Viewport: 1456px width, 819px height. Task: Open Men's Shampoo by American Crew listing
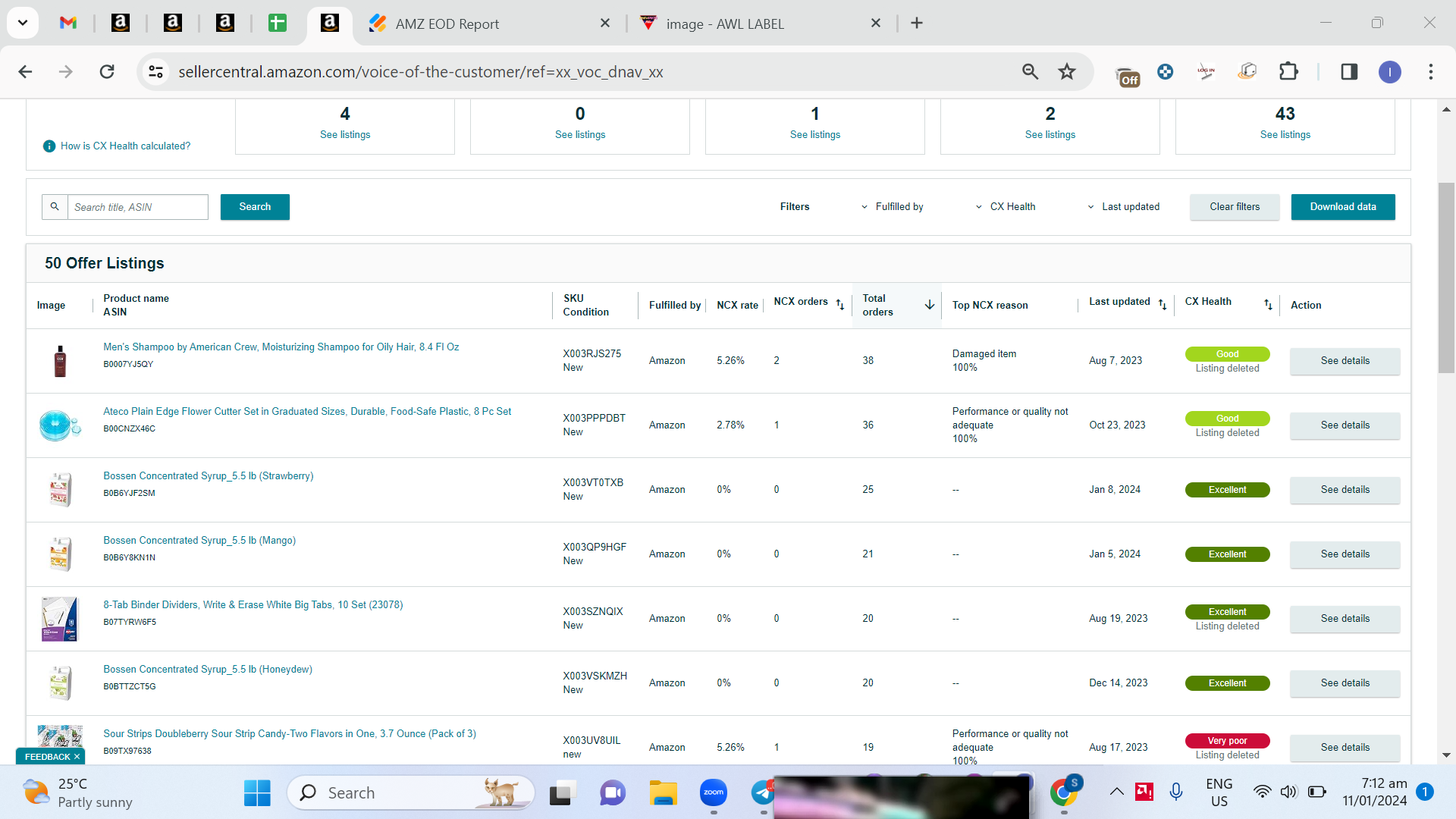(x=281, y=347)
